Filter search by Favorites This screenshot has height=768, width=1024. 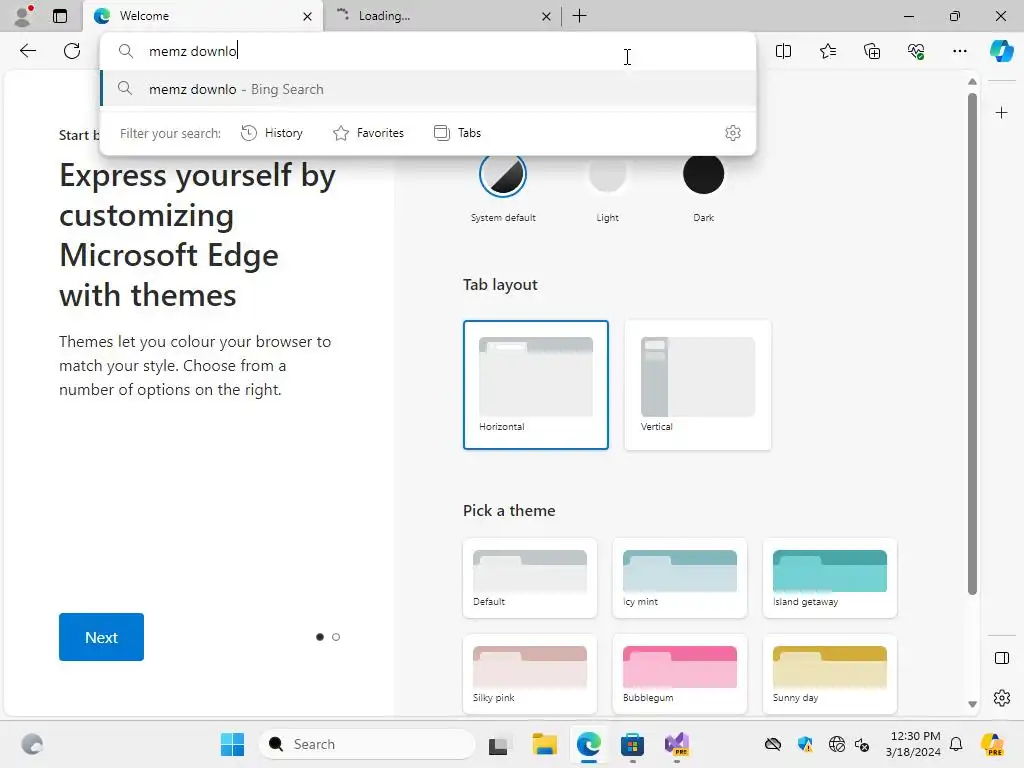[369, 133]
